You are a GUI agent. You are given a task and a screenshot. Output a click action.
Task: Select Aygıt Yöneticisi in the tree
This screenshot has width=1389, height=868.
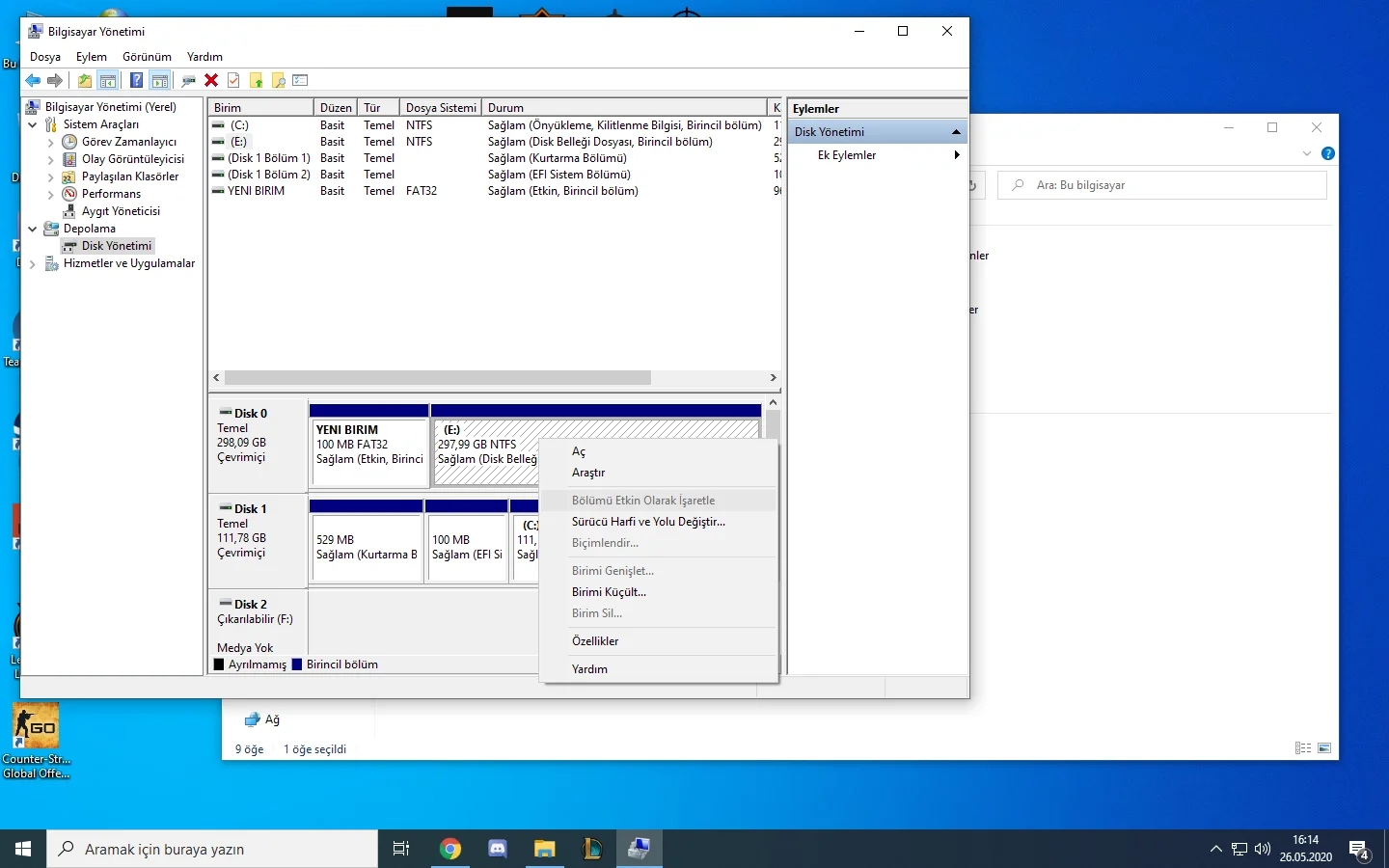[x=121, y=211]
